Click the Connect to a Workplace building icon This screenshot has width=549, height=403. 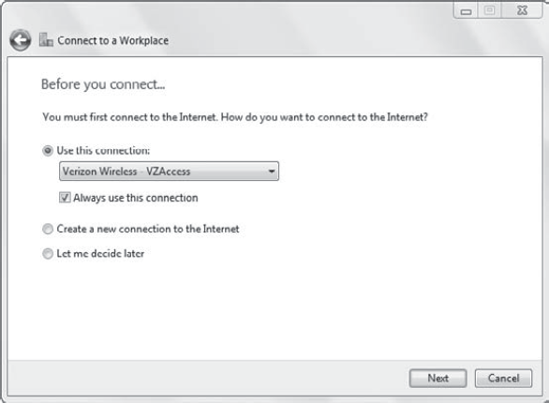pyautogui.click(x=46, y=40)
